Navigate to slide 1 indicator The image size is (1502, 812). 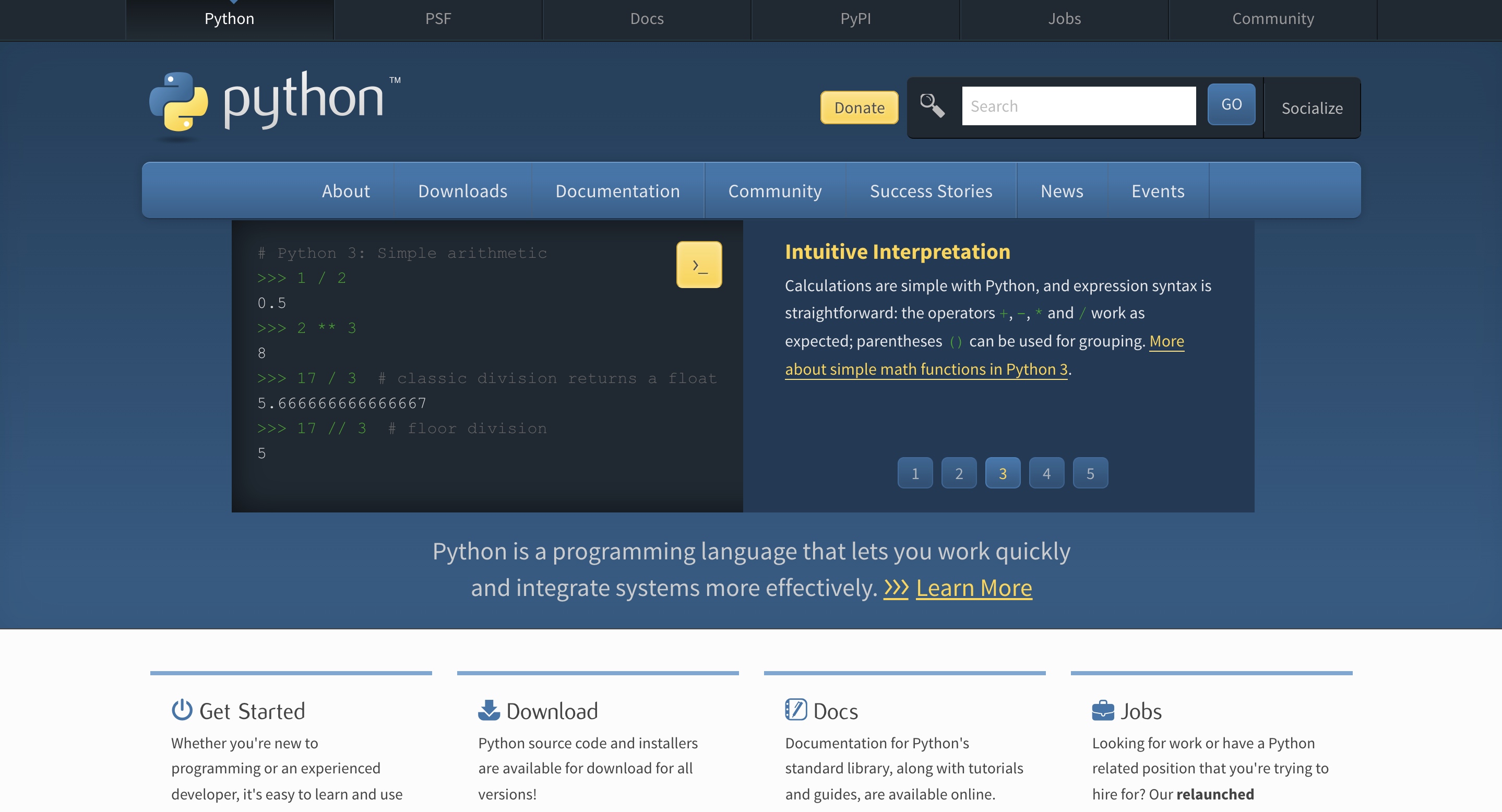coord(915,472)
